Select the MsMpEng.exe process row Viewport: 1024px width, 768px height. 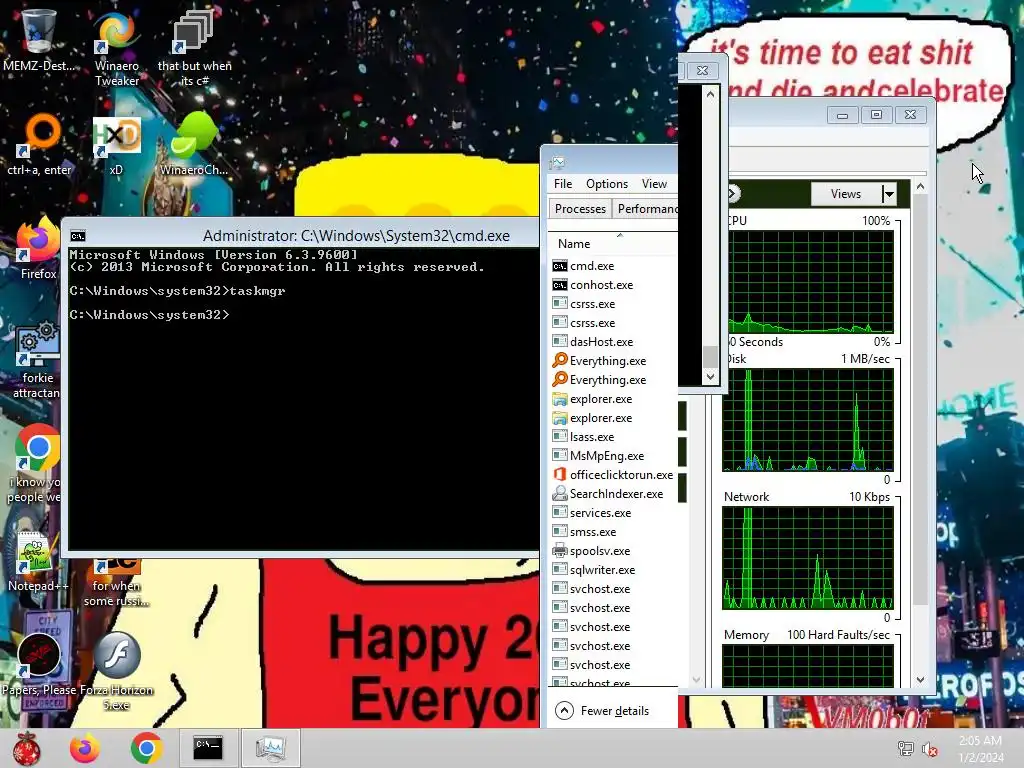point(613,456)
